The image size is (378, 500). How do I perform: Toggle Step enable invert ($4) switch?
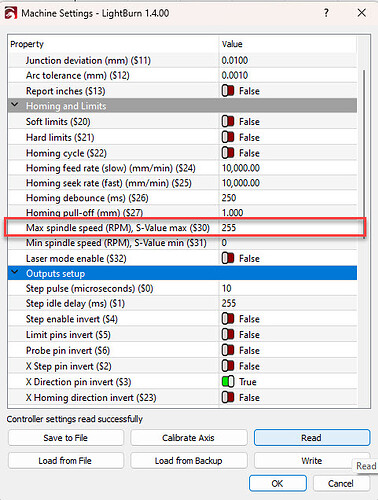pyautogui.click(x=228, y=319)
